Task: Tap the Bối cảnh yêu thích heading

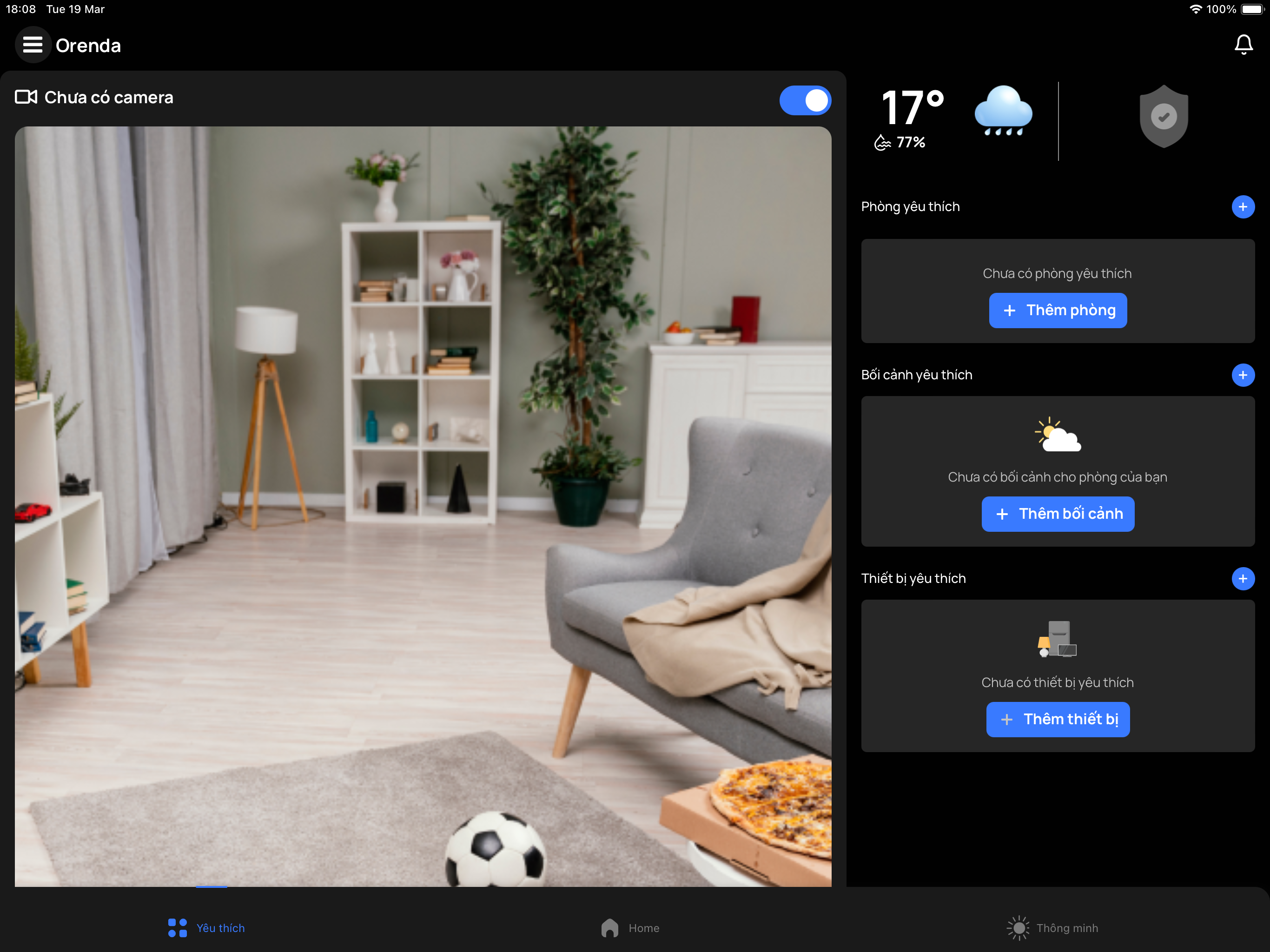Action: click(916, 375)
